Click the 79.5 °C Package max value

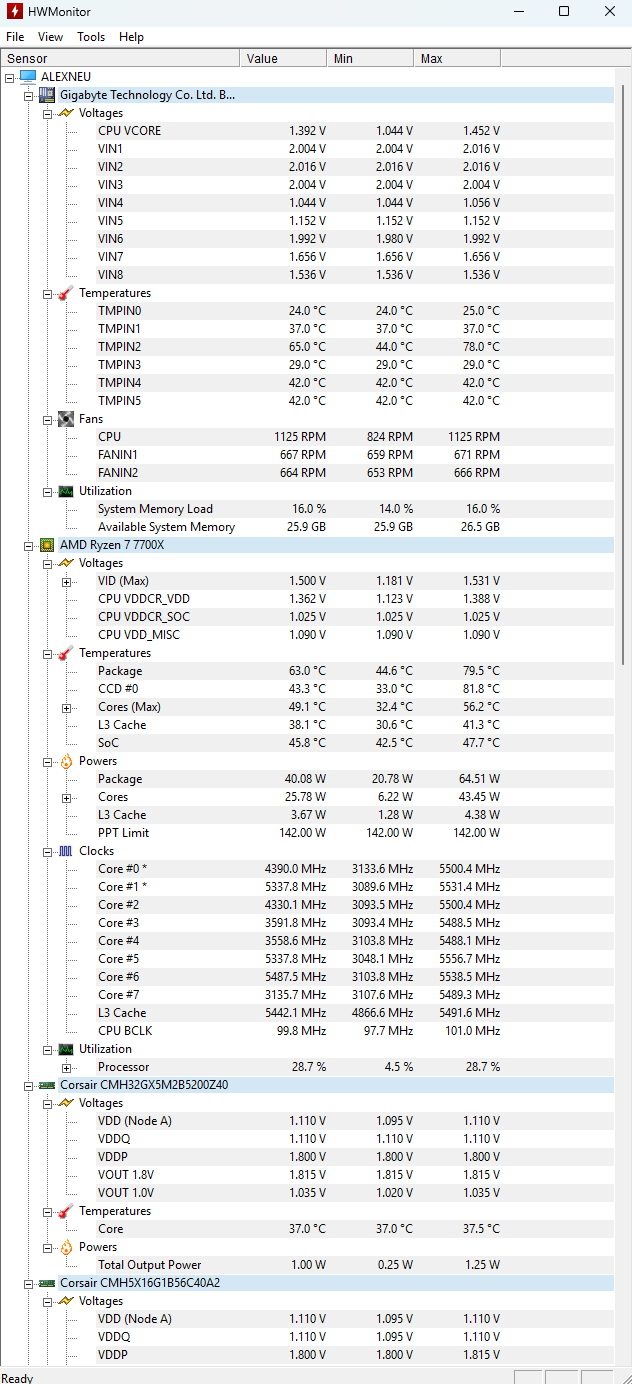tap(481, 671)
